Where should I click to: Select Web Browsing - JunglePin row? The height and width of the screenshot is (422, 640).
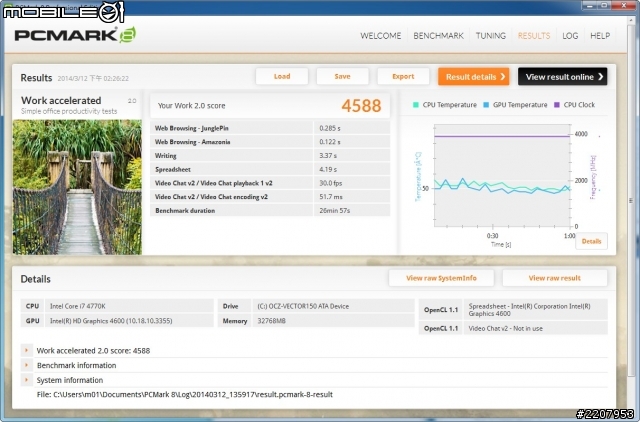pos(270,128)
